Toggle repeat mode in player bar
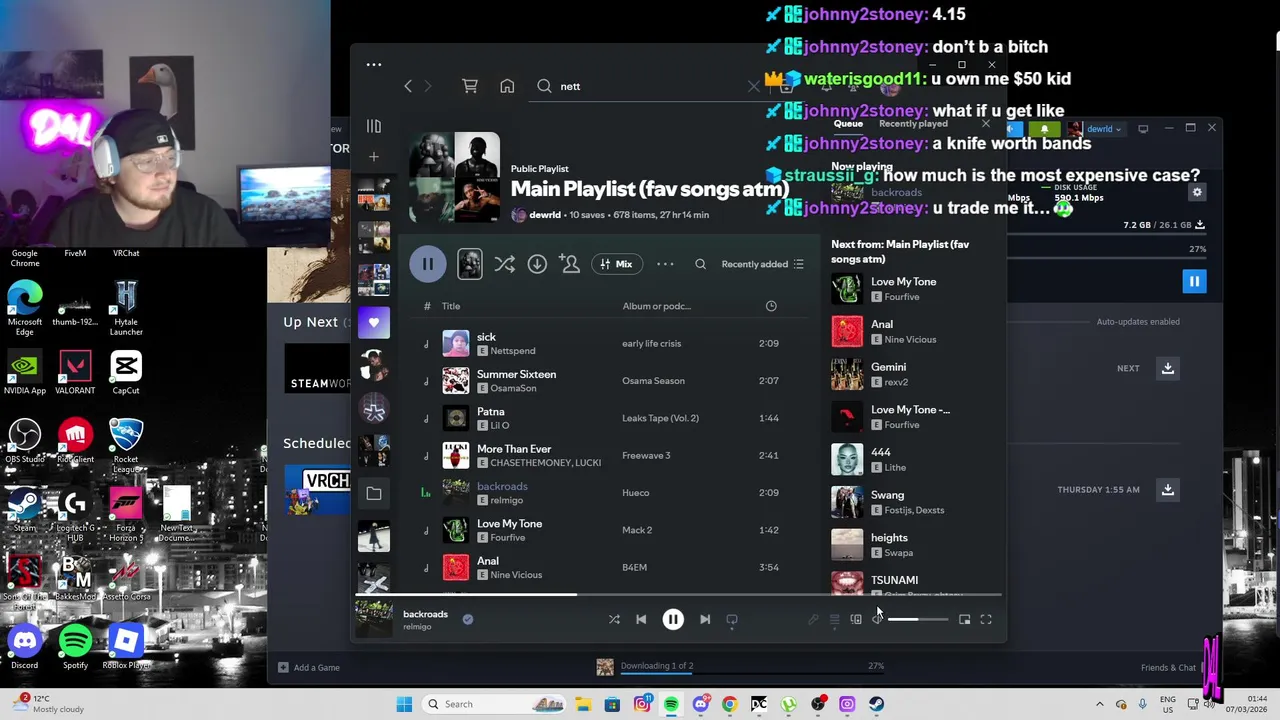This screenshot has width=1280, height=720. [732, 619]
